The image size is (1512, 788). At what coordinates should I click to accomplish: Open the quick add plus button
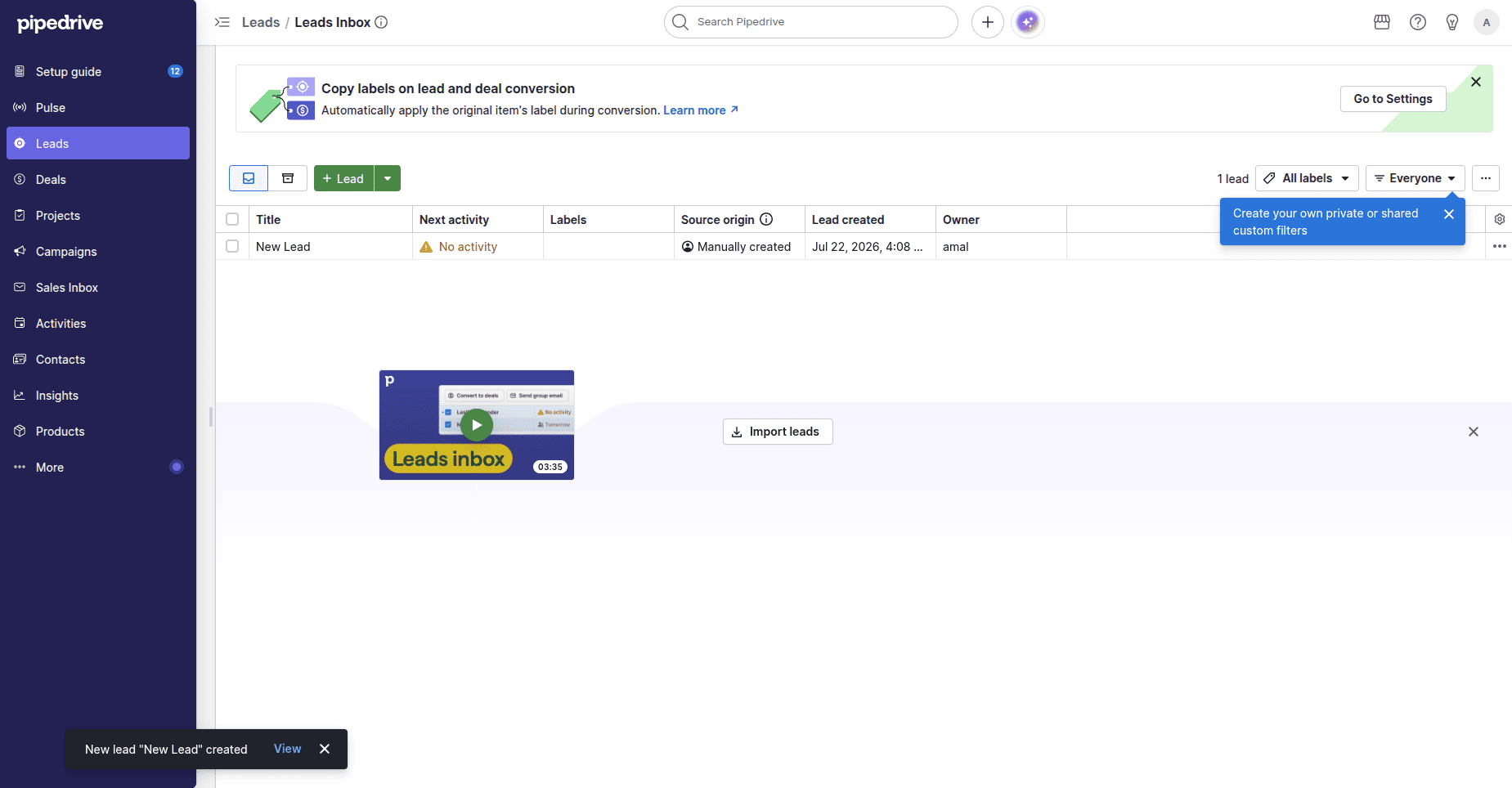[988, 22]
